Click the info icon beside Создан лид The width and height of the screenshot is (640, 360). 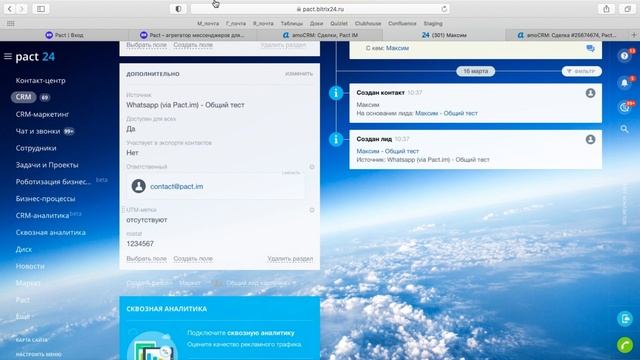336,140
